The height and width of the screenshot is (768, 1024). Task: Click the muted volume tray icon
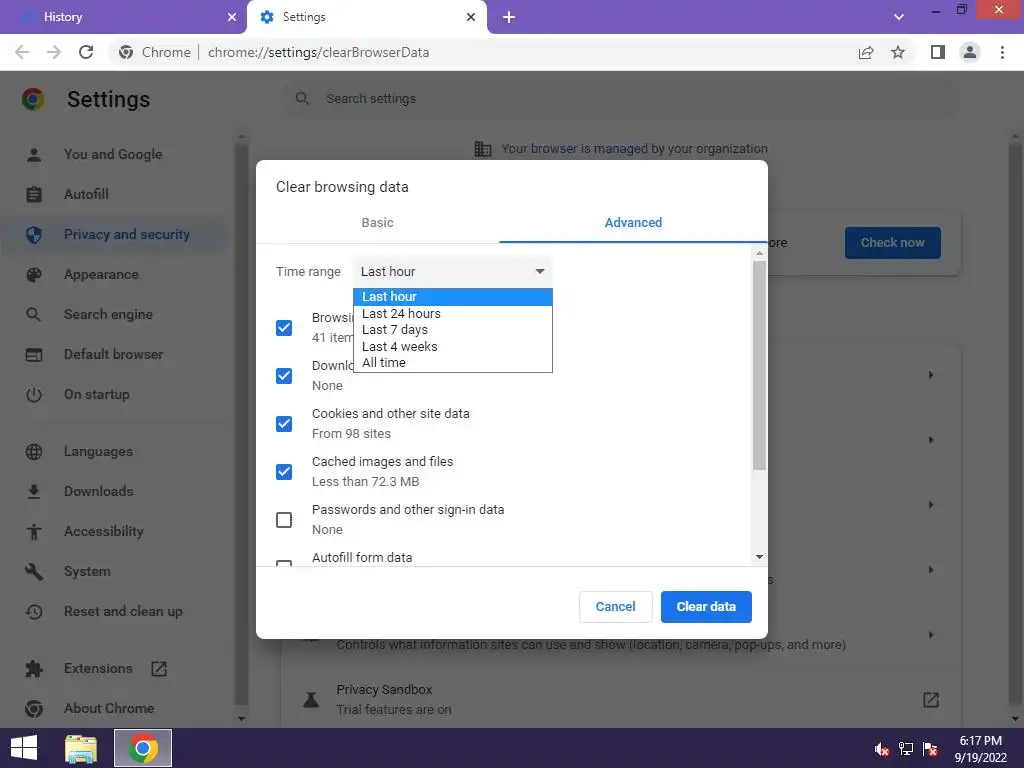pyautogui.click(x=881, y=749)
